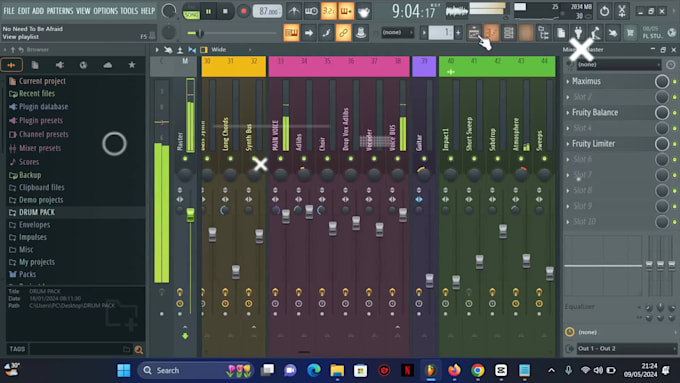Disable the Fruity Balance slot LED
The height and width of the screenshot is (383, 680).
tap(674, 113)
